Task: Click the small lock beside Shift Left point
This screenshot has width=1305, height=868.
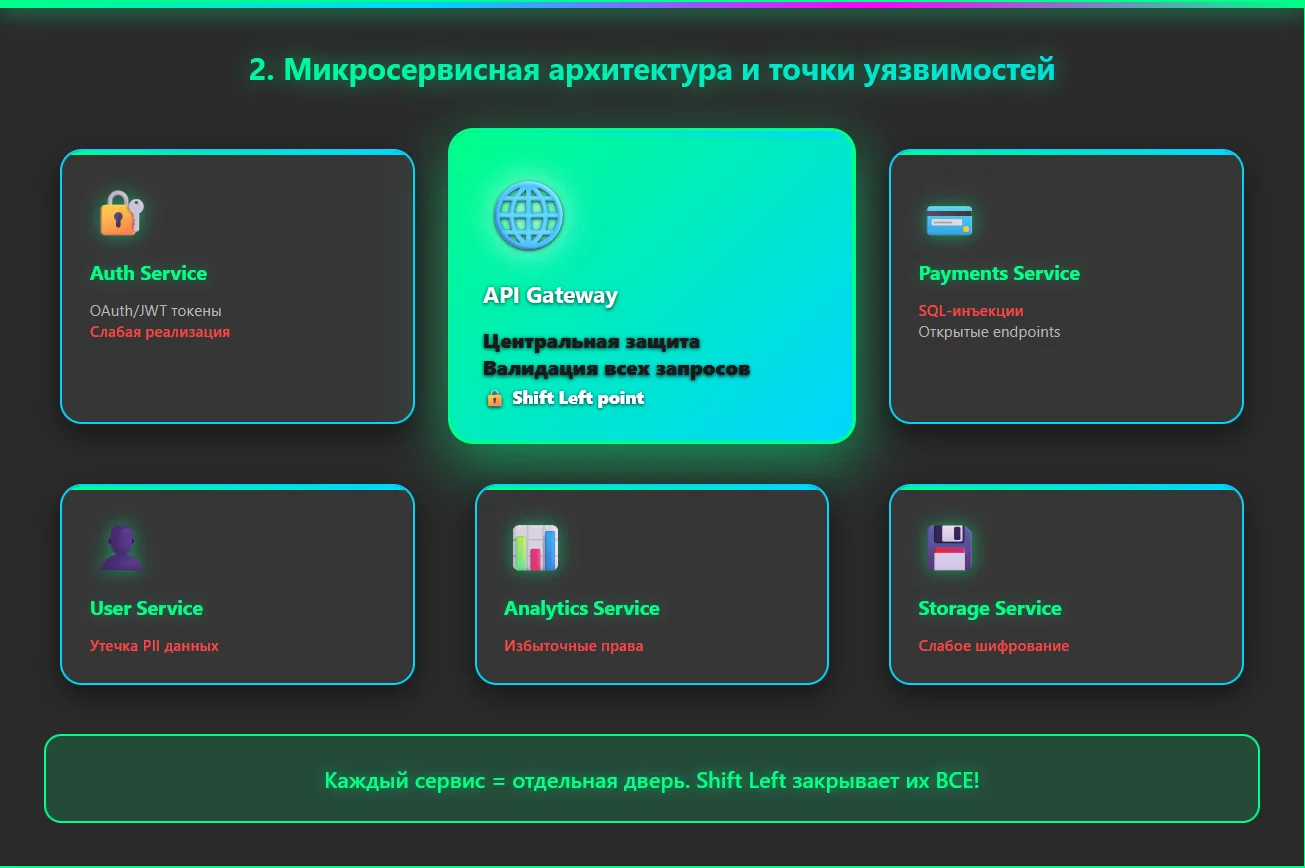Action: click(x=494, y=398)
